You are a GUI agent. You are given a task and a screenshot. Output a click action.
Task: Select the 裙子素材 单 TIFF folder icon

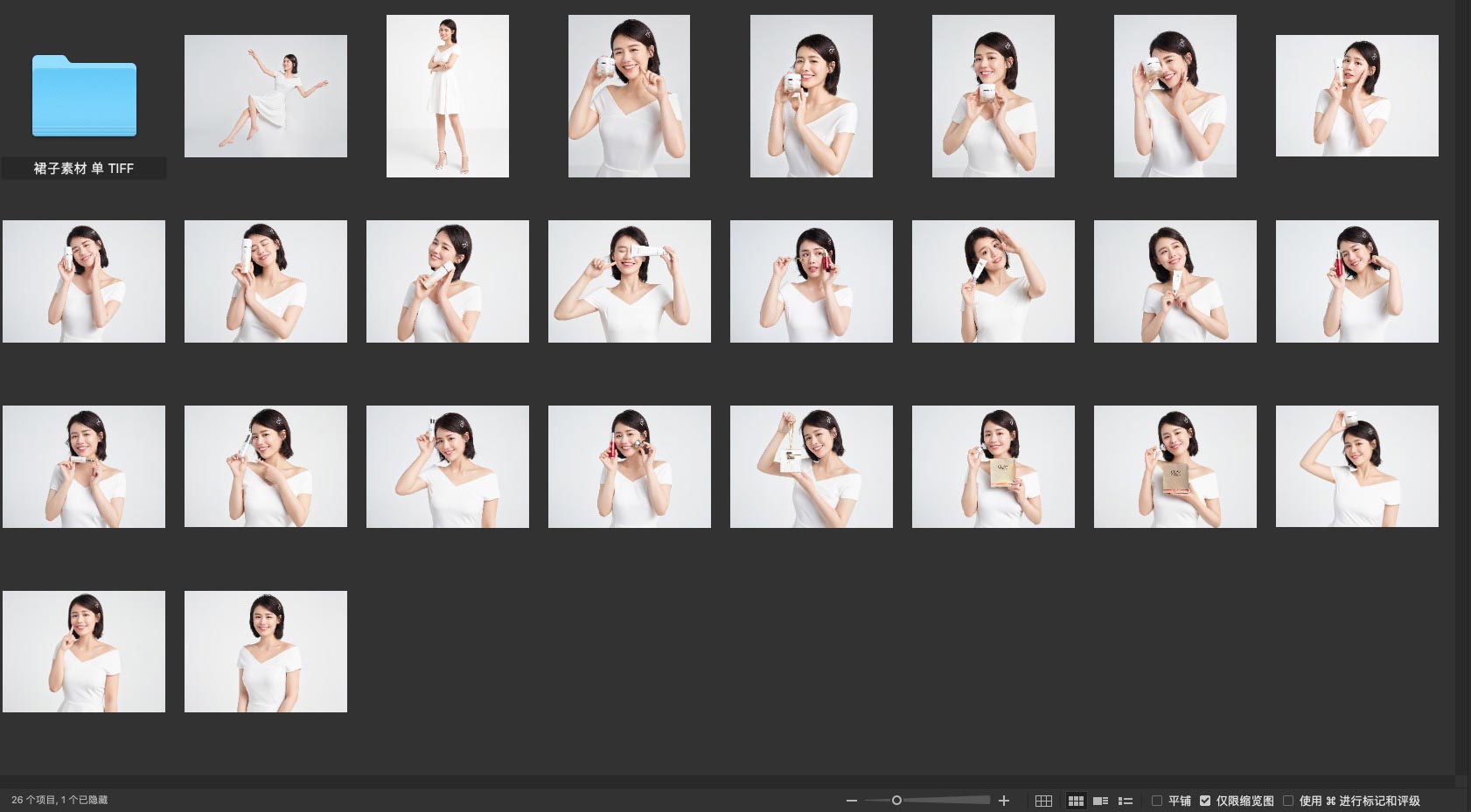click(x=84, y=96)
